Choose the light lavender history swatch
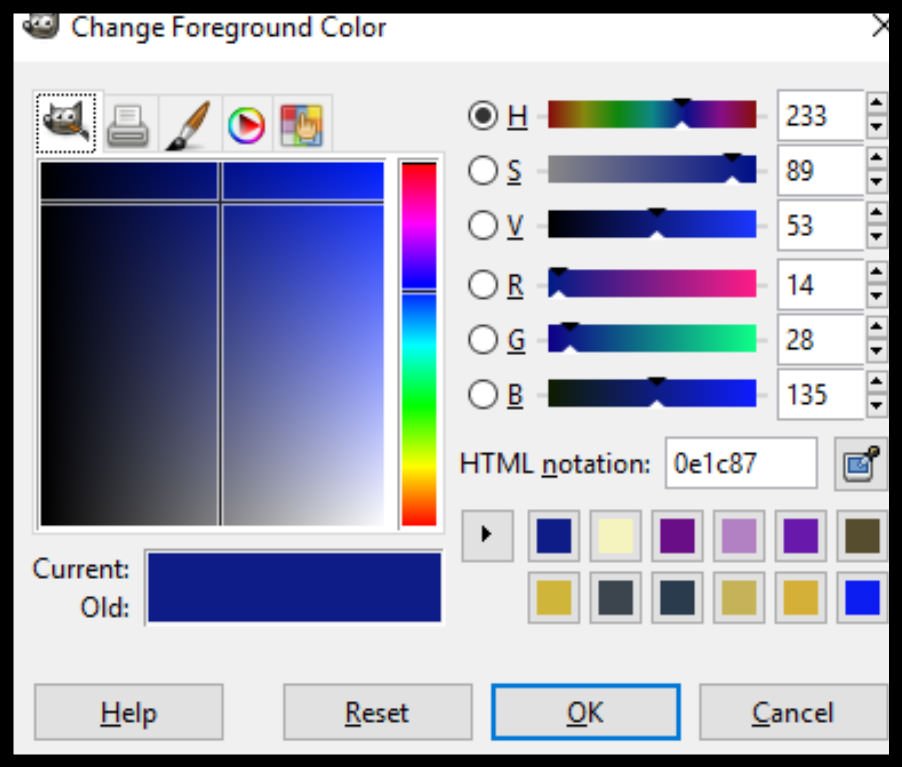This screenshot has height=767, width=902. tap(739, 536)
